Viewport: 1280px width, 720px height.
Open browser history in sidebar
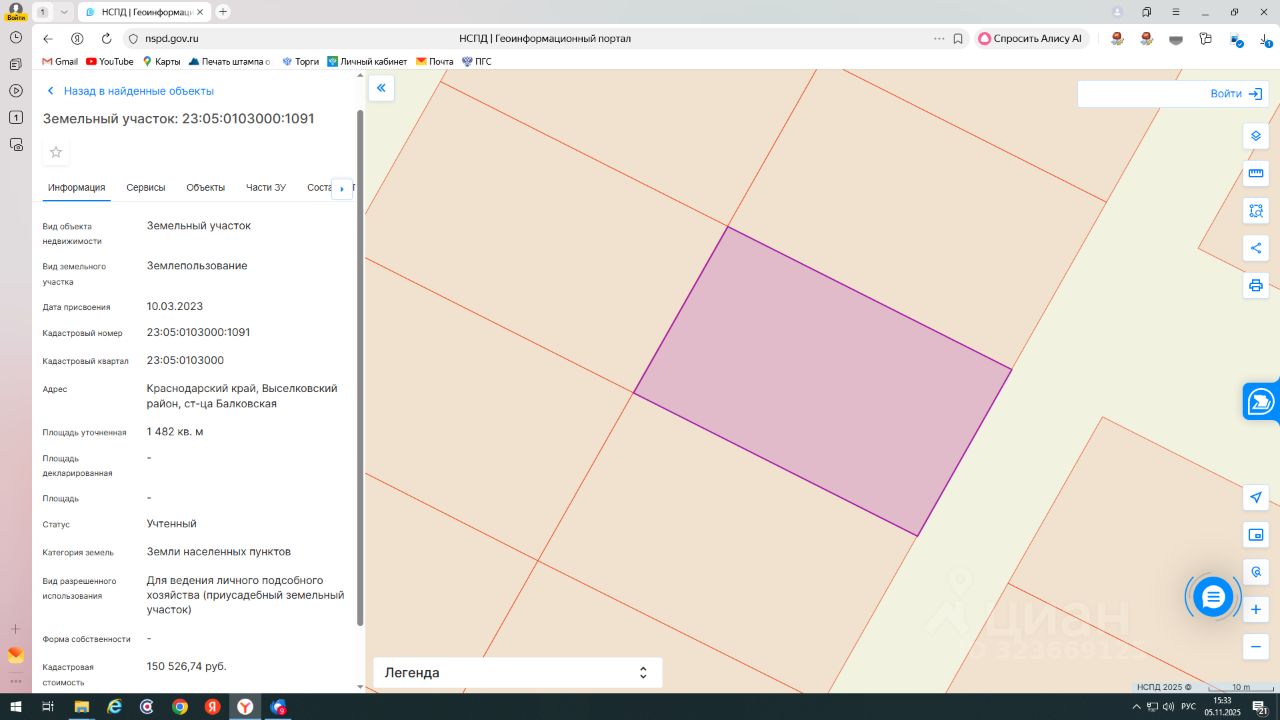tap(16, 37)
